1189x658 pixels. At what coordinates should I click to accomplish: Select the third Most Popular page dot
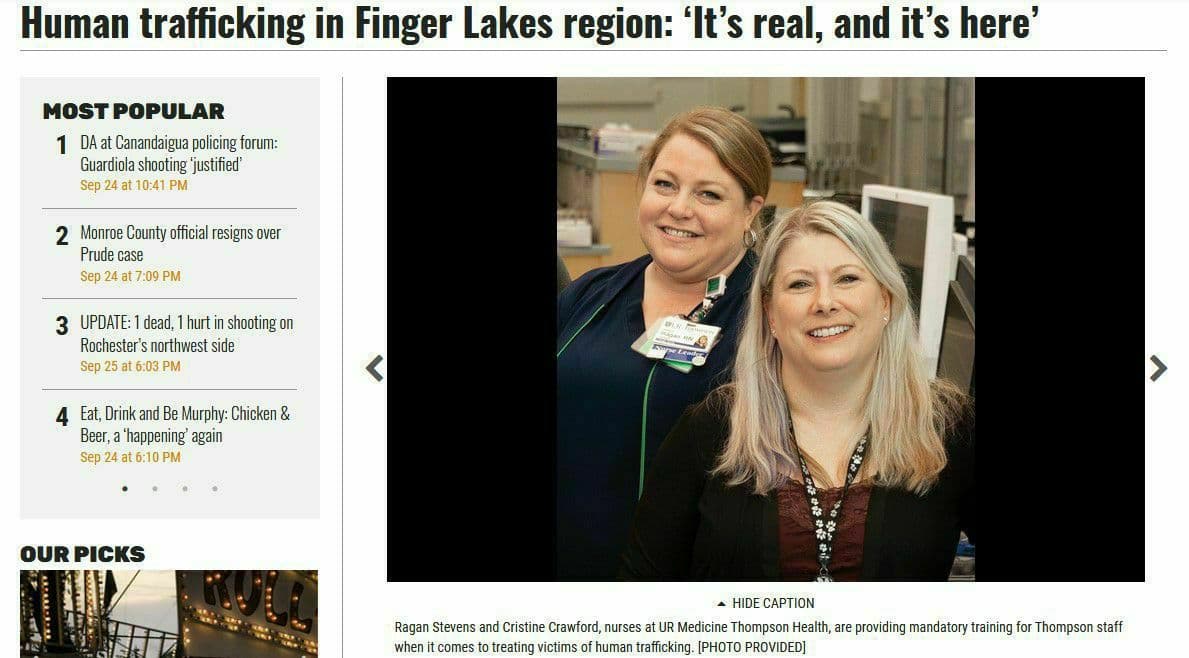coord(185,489)
